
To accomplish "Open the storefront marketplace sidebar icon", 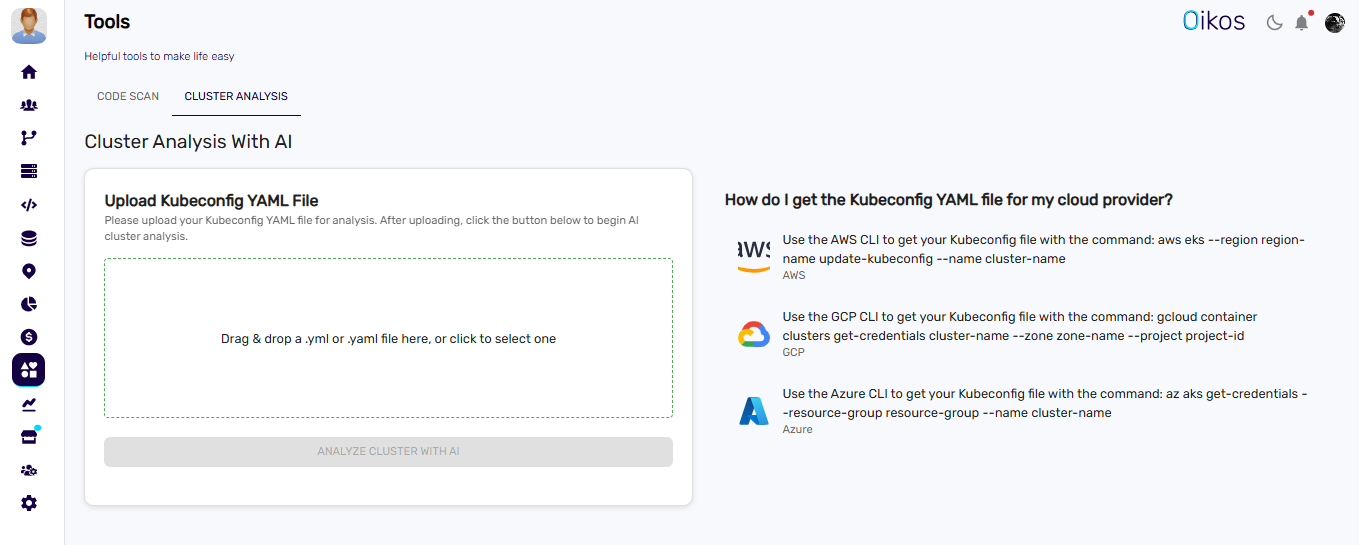I will (29, 437).
